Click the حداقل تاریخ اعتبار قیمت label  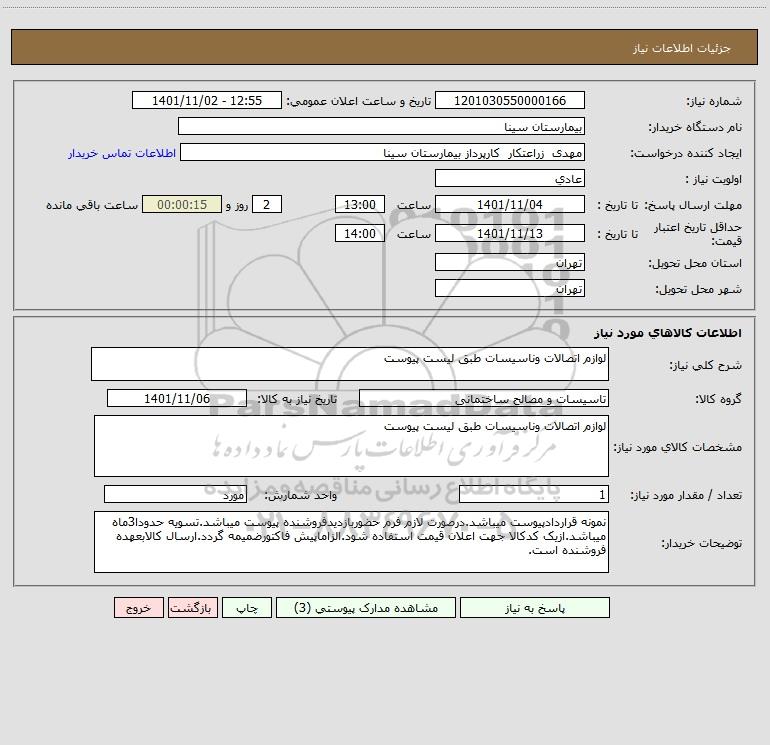click(x=698, y=234)
